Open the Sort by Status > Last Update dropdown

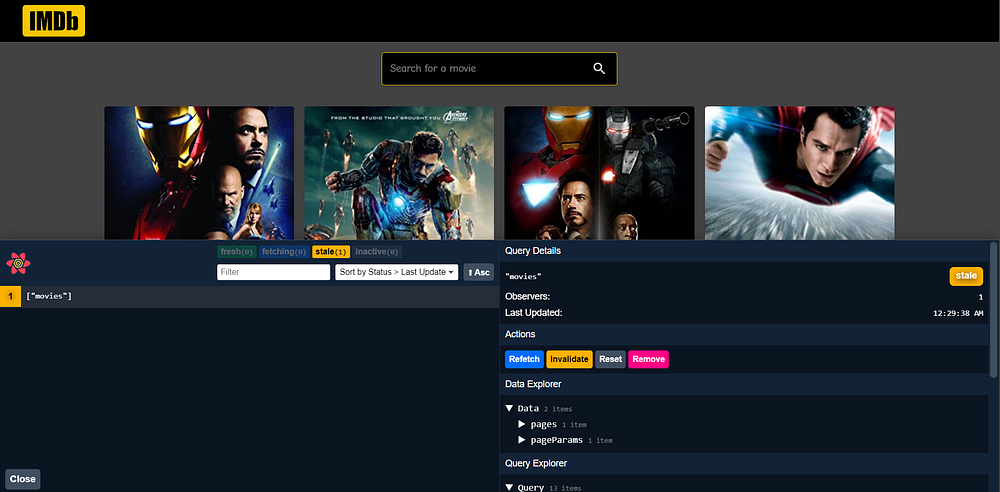pos(397,272)
